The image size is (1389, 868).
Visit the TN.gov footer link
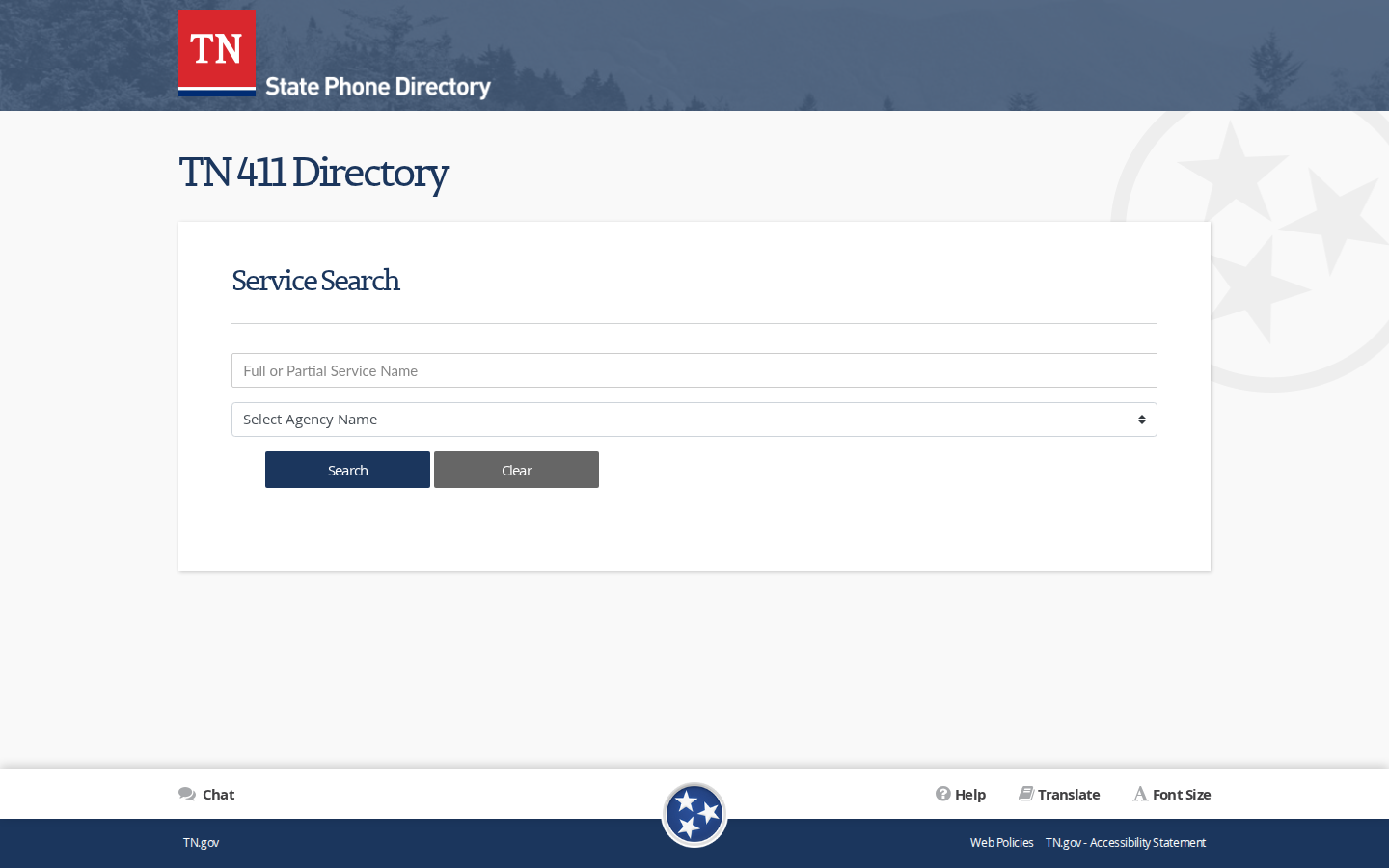point(202,842)
